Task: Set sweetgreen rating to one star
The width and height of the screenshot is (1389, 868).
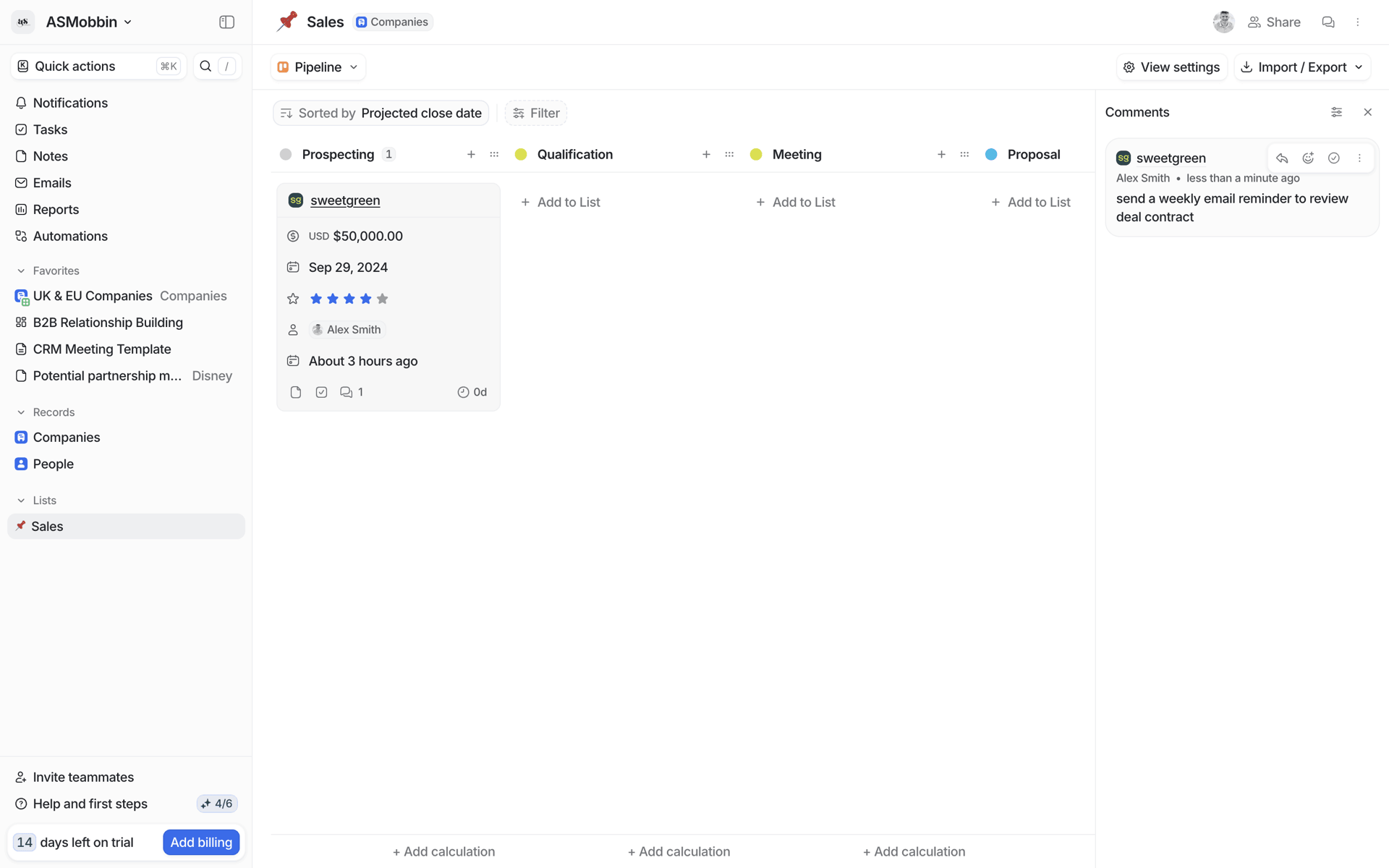Action: pos(316,299)
